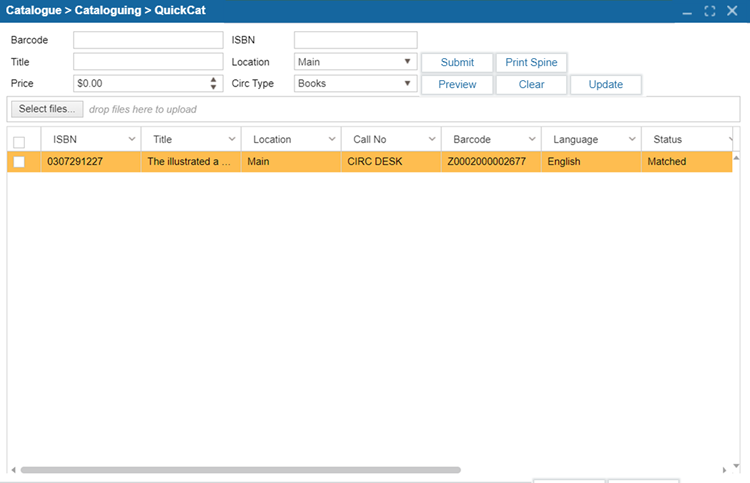Screen dimensions: 750x483
Task: Open the Title column header menu arrow
Action: pyautogui.click(x=232, y=139)
